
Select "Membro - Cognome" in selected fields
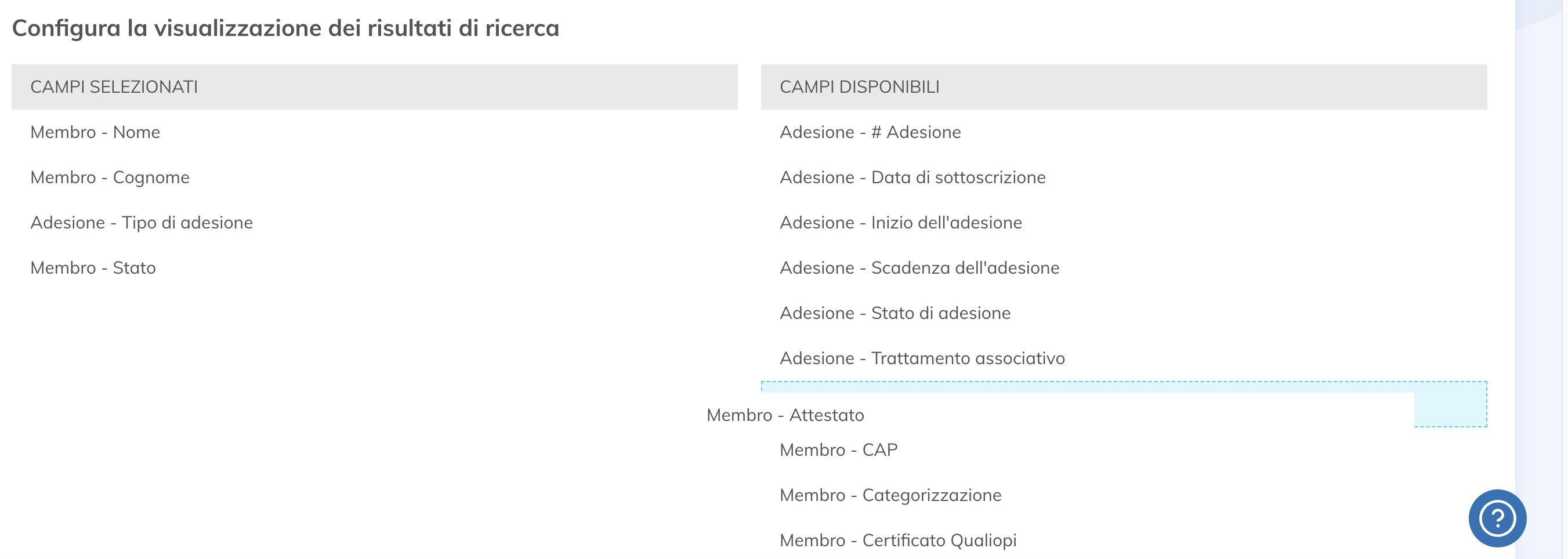tap(110, 177)
